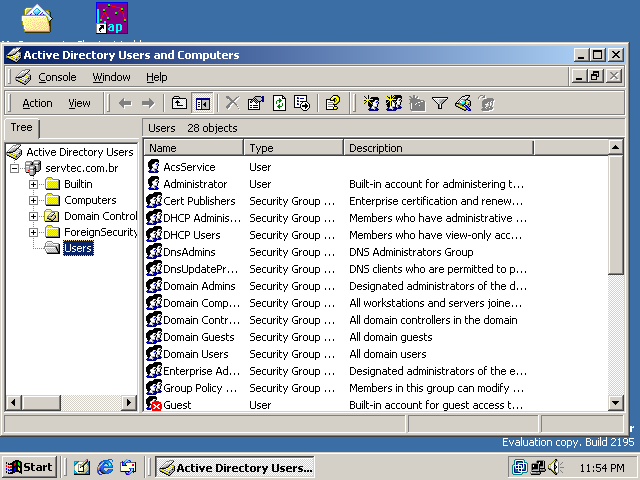Launch Outlook Express quick launch icon
Image resolution: width=640 pixels, height=480 pixels.
point(128,467)
